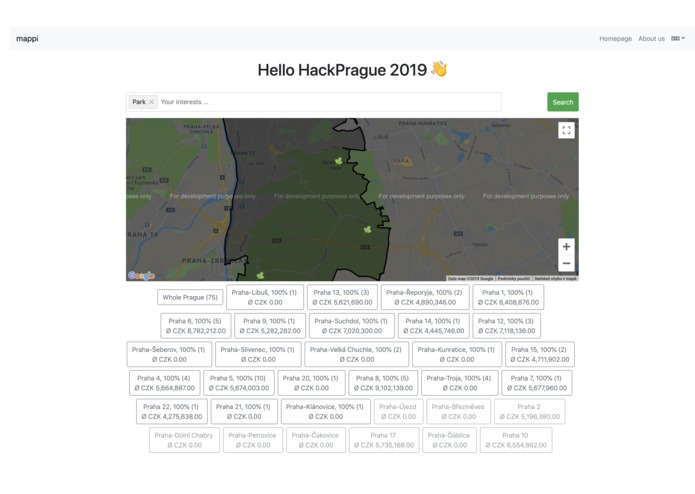Select Praha 8 district button

point(383,383)
